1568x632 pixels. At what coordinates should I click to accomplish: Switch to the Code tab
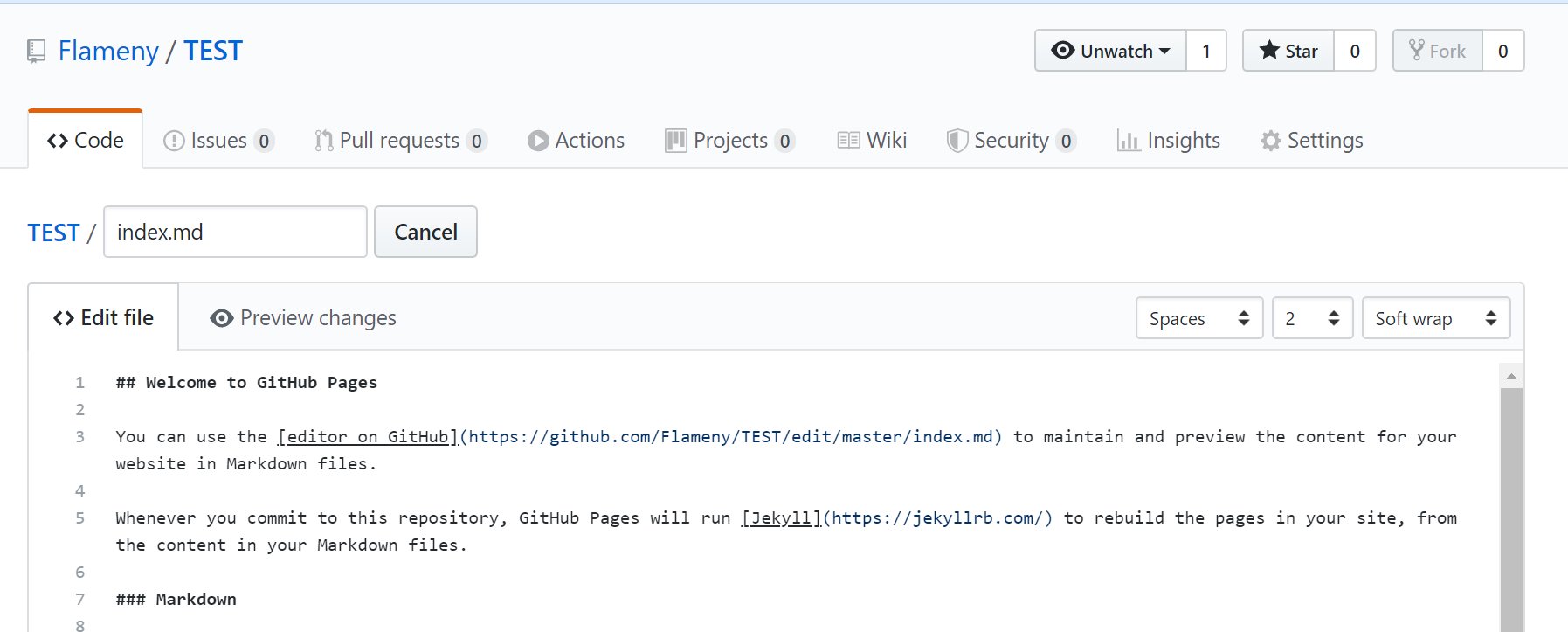86,140
